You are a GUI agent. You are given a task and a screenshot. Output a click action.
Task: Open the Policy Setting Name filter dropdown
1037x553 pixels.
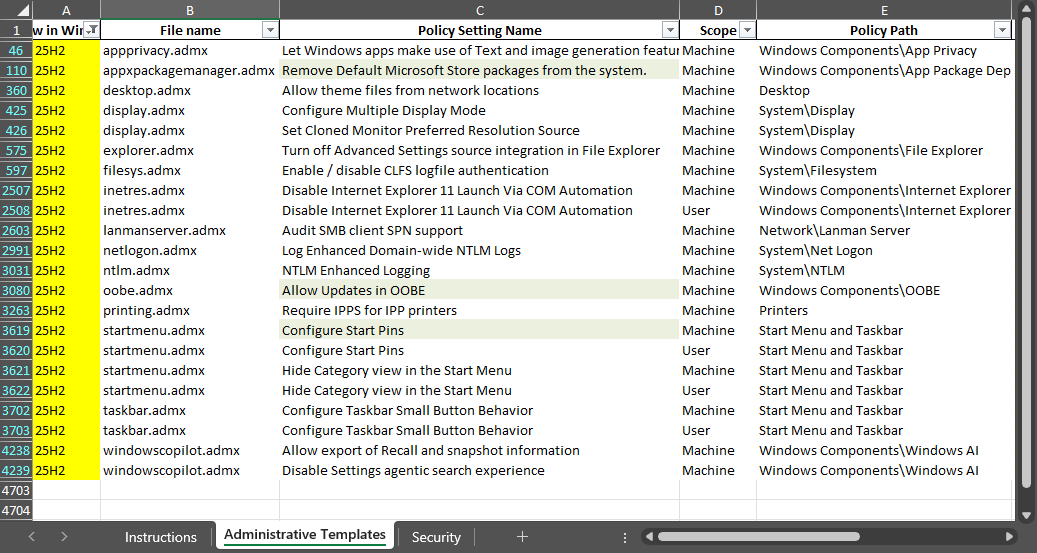[x=670, y=30]
